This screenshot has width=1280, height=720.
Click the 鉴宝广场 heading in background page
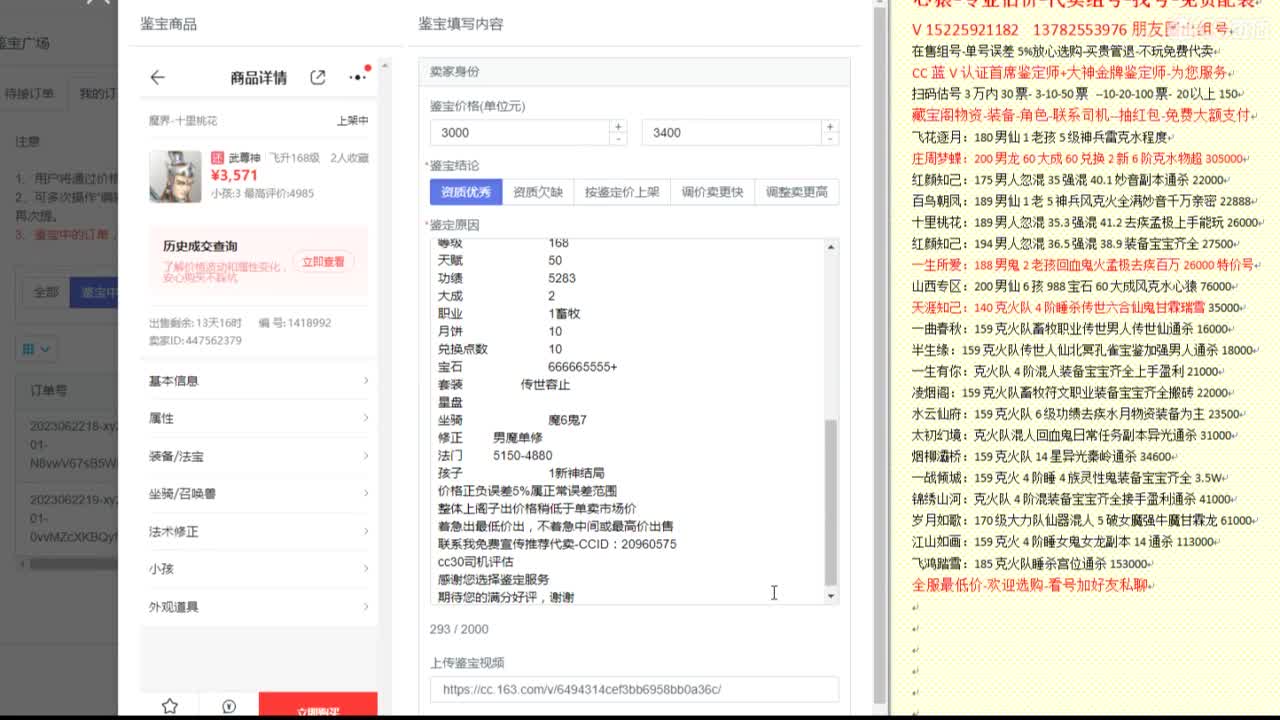[24, 43]
